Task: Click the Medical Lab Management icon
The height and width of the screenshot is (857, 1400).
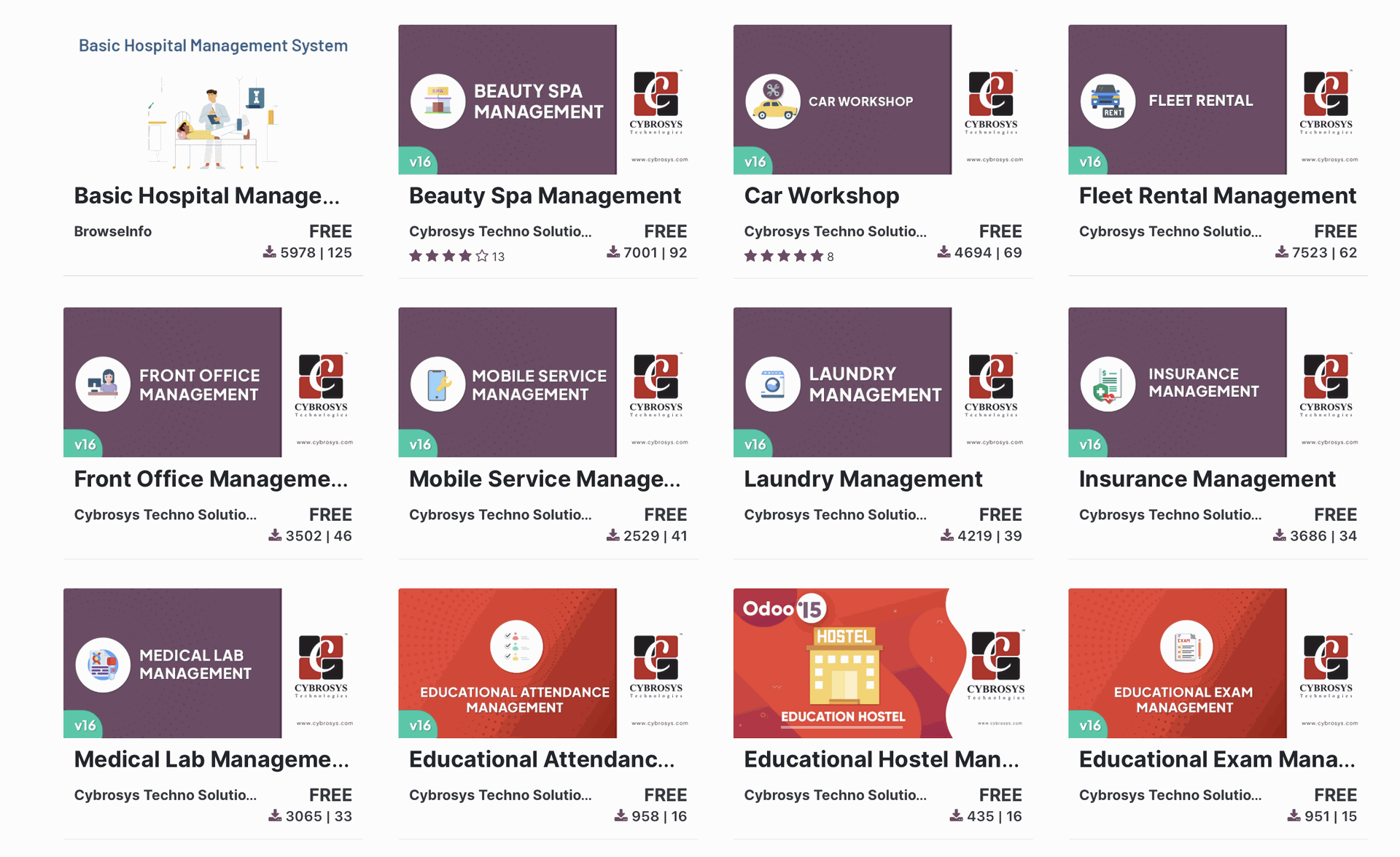Action: (103, 664)
